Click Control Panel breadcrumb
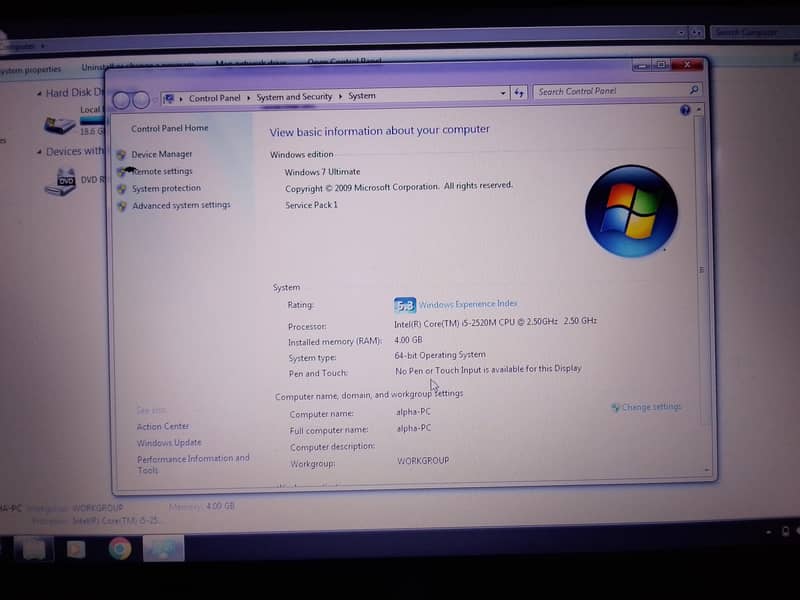Screen dimensions: 800x600 (x=214, y=98)
